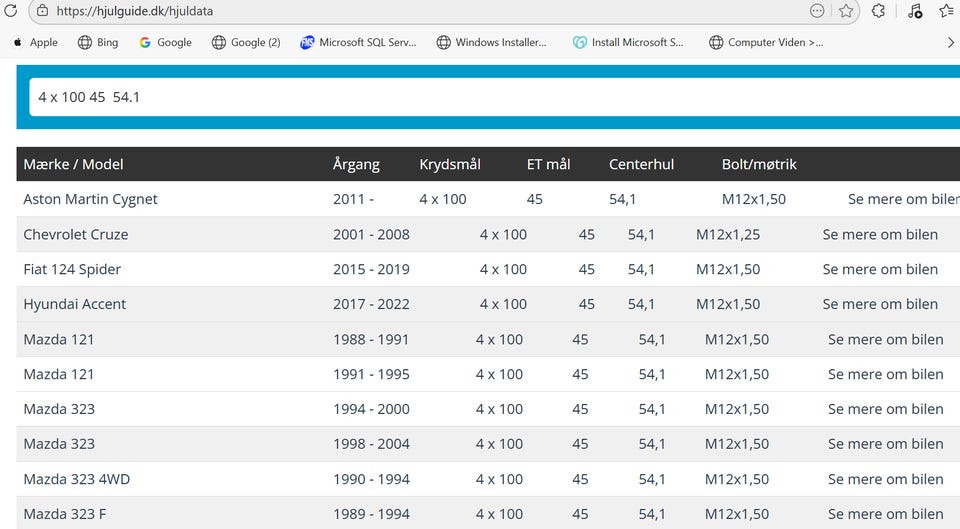Click the browser refresh icon
Image resolution: width=960 pixels, height=529 pixels.
coord(10,11)
